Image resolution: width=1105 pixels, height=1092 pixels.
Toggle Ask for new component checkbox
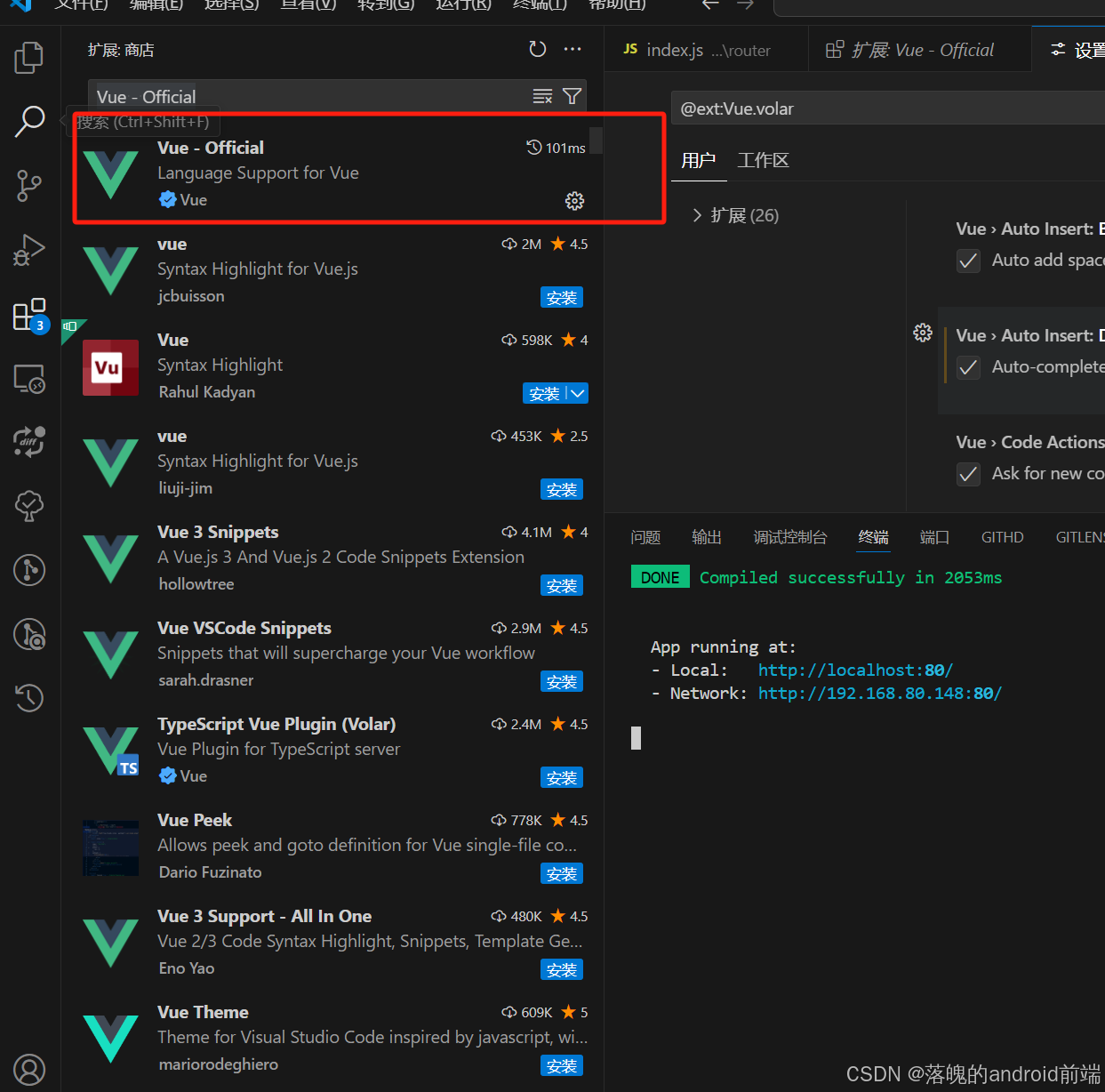coord(968,474)
